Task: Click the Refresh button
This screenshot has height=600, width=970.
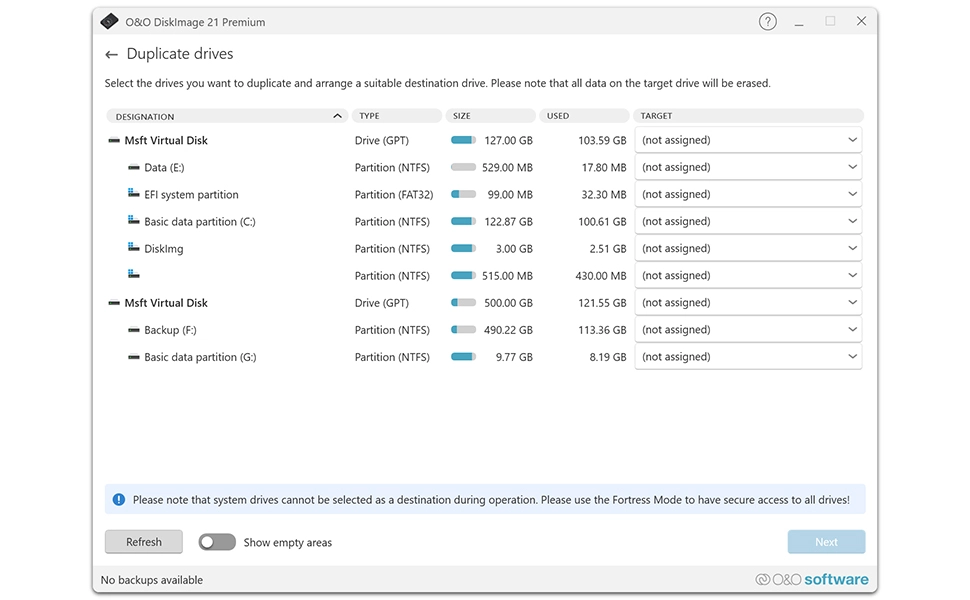Action: [143, 541]
